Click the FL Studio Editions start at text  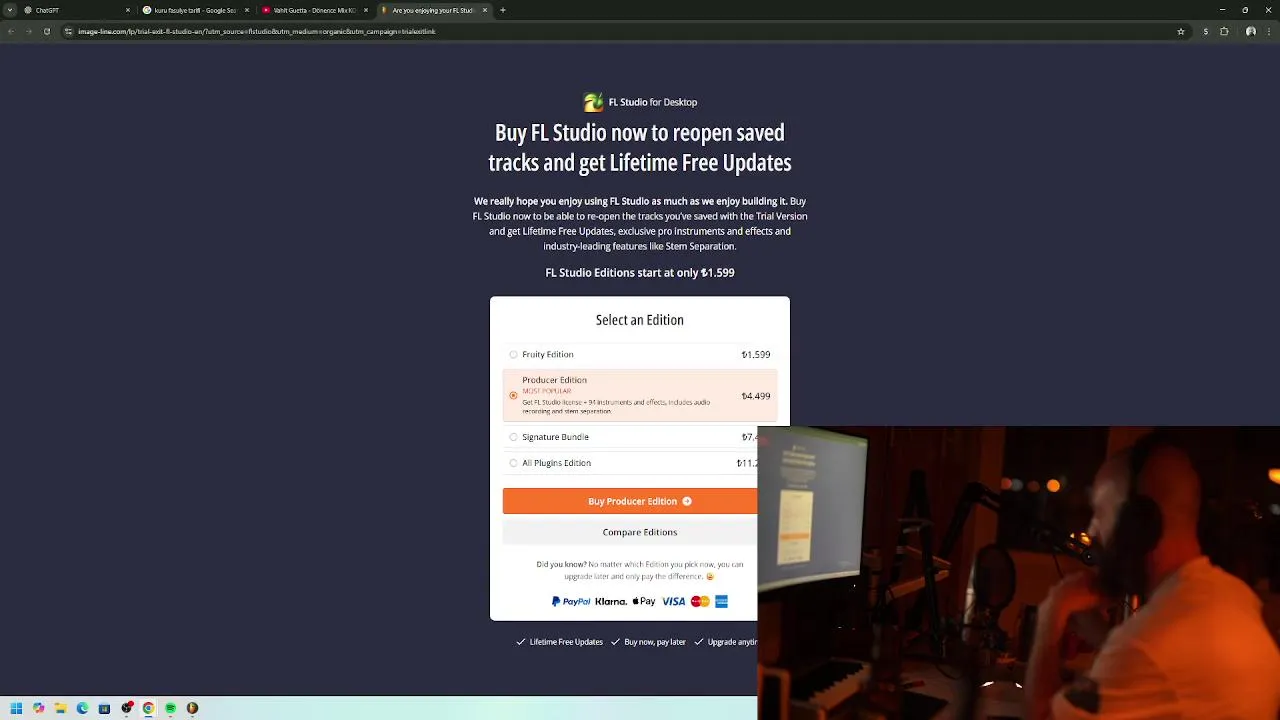pyautogui.click(x=640, y=272)
